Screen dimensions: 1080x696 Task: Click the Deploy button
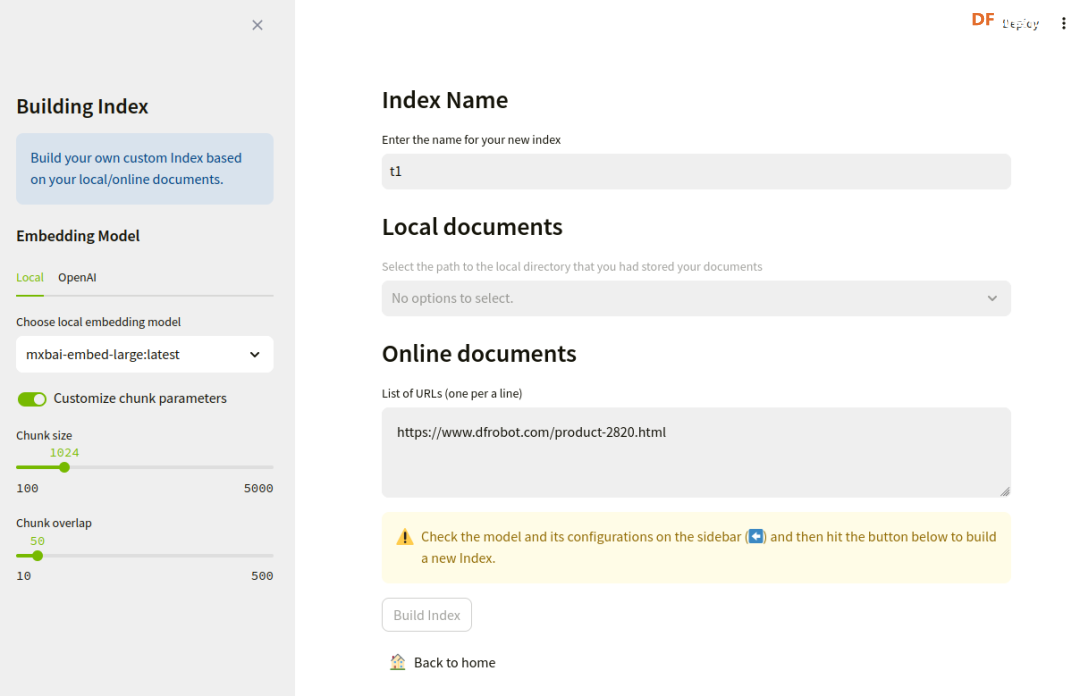pos(1020,24)
